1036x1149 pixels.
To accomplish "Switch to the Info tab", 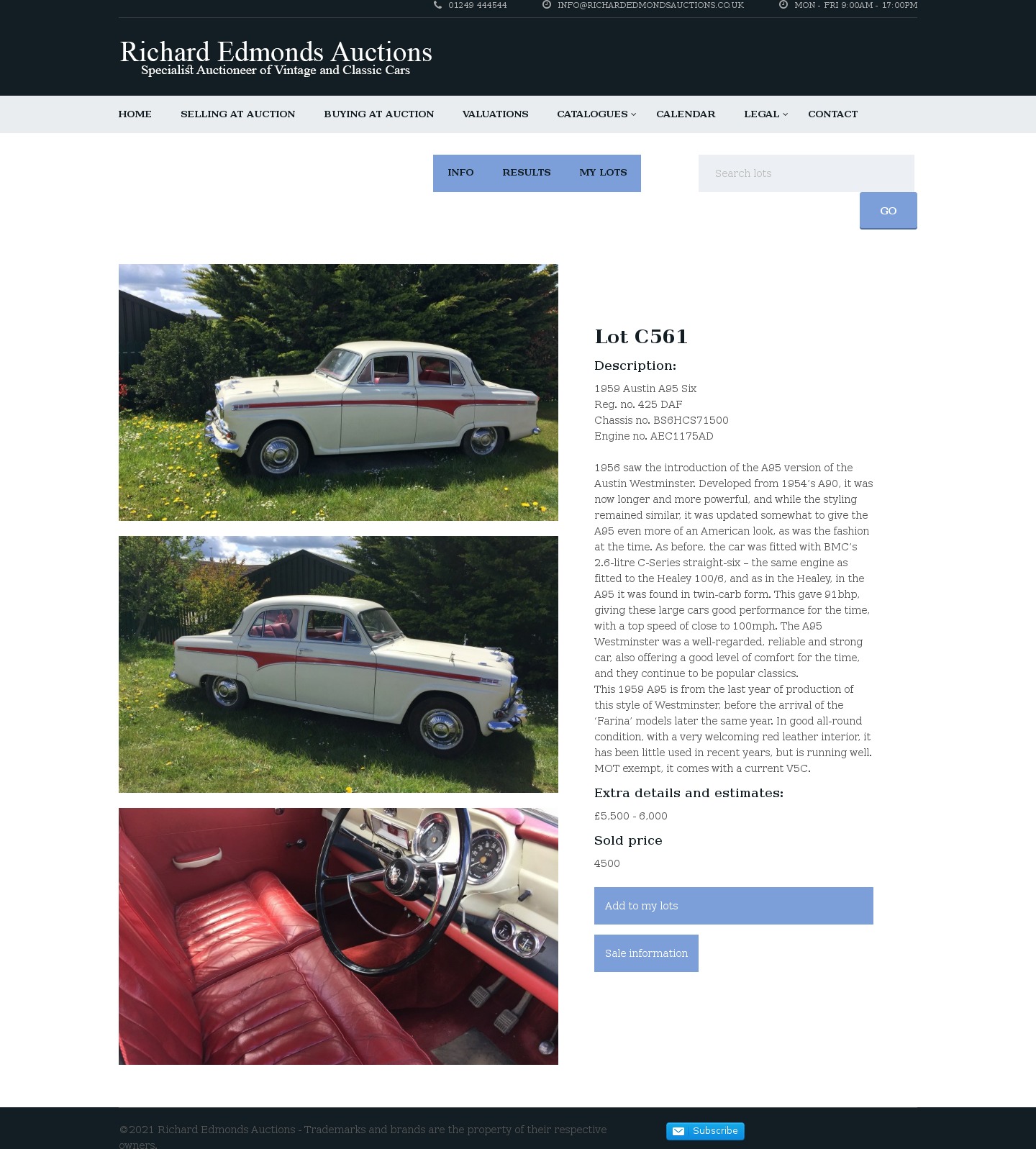I will [460, 173].
